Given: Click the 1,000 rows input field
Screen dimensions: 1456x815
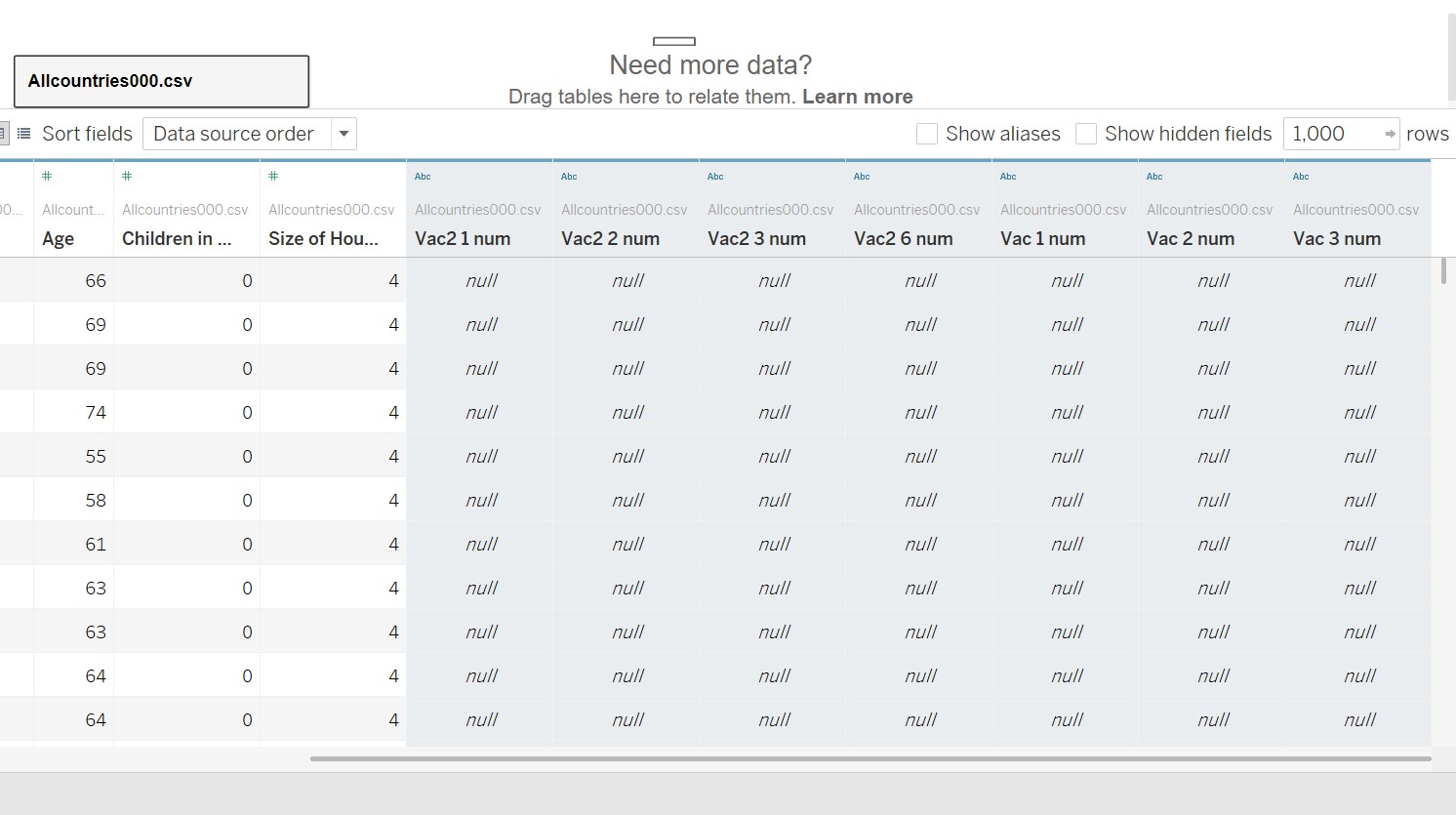Looking at the screenshot, I should [x=1331, y=134].
